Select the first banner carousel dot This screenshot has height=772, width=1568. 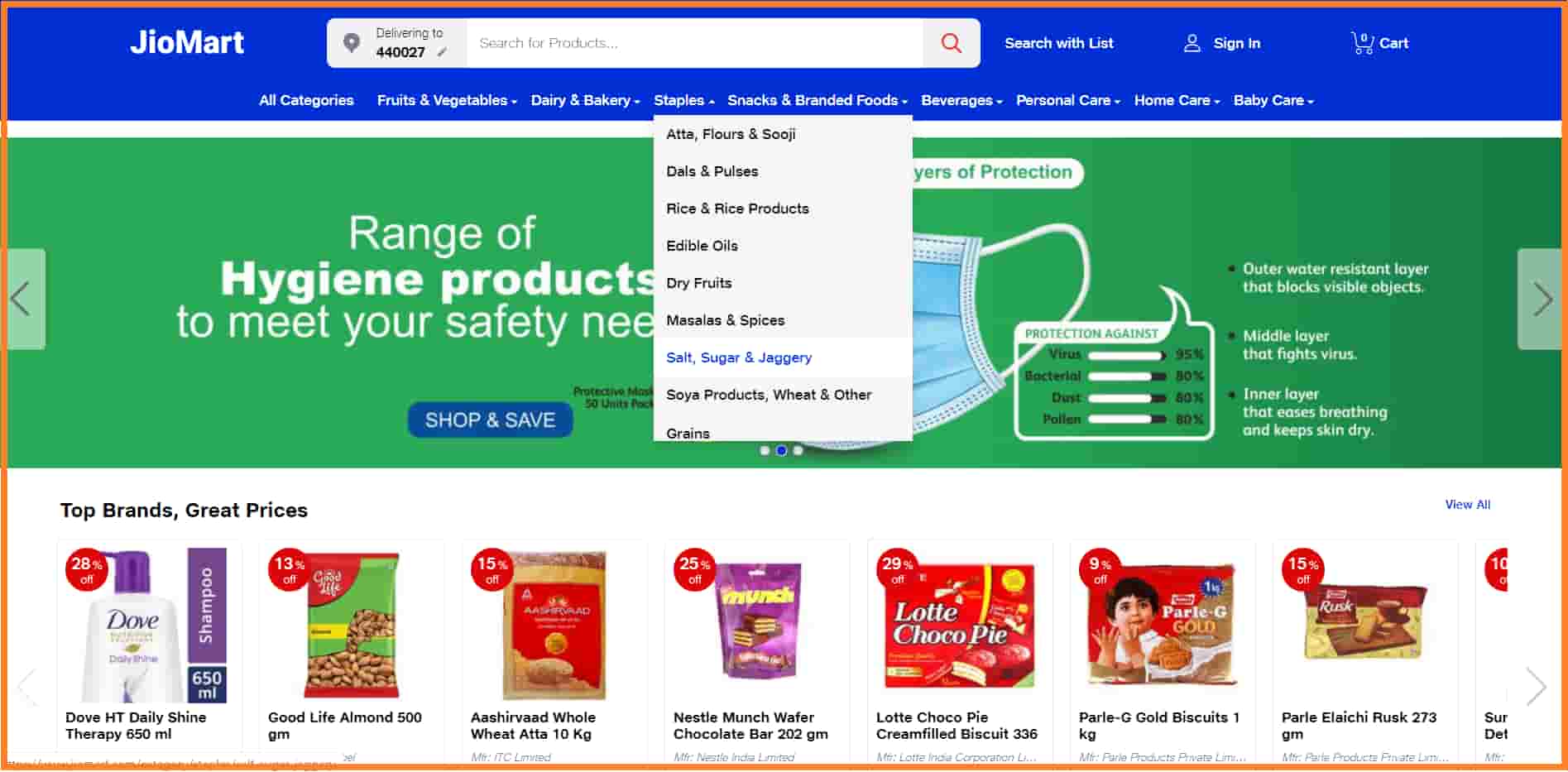765,451
